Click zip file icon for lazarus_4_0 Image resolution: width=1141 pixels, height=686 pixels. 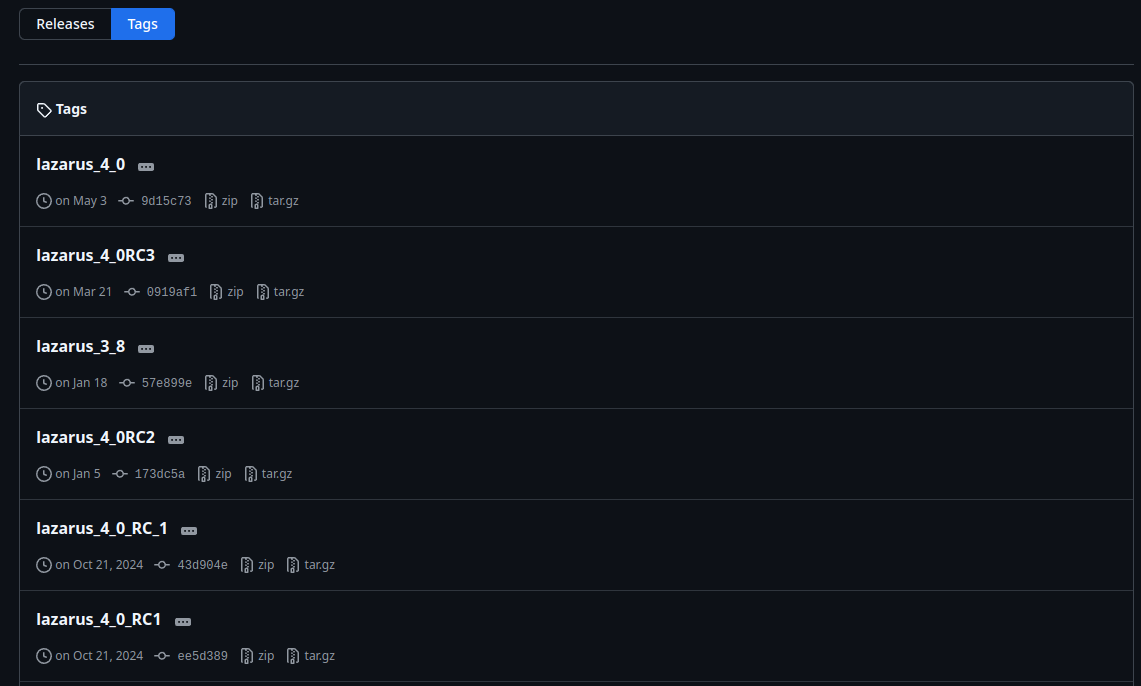[211, 201]
